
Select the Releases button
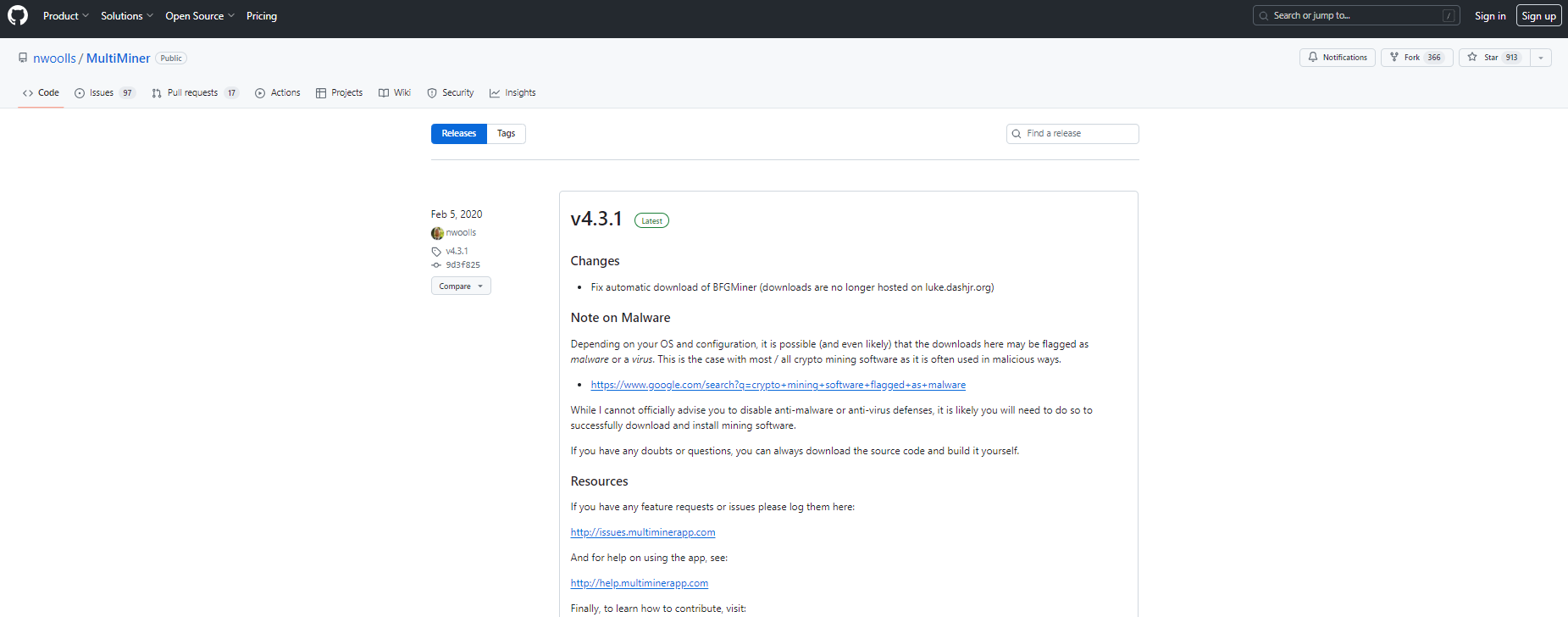[x=459, y=134]
